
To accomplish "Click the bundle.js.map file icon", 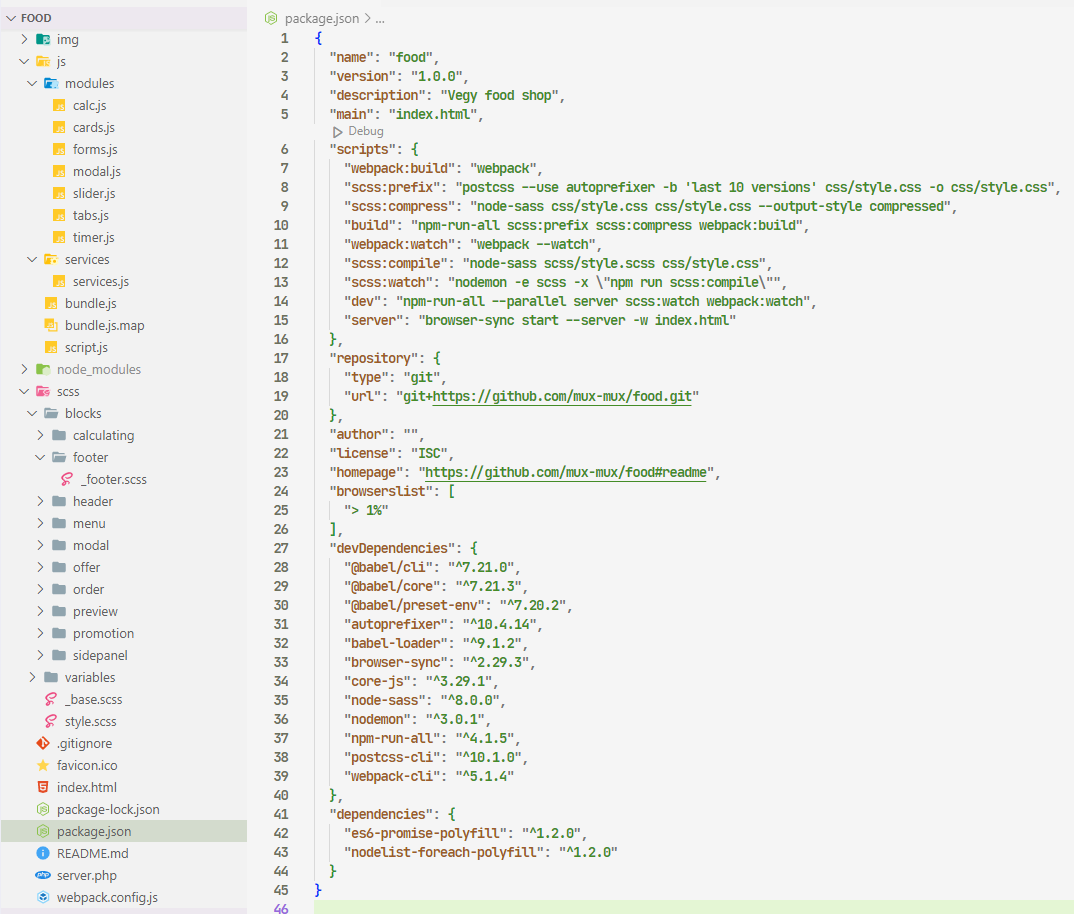I will coord(51,325).
